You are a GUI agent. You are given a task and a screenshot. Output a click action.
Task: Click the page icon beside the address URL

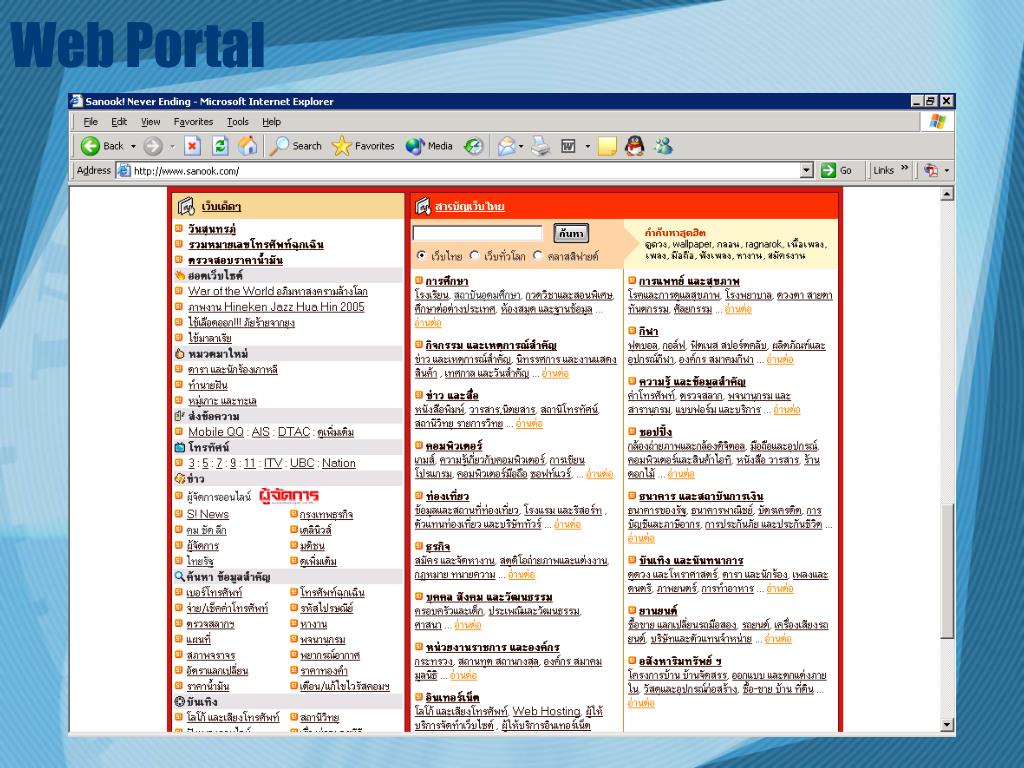(123, 170)
